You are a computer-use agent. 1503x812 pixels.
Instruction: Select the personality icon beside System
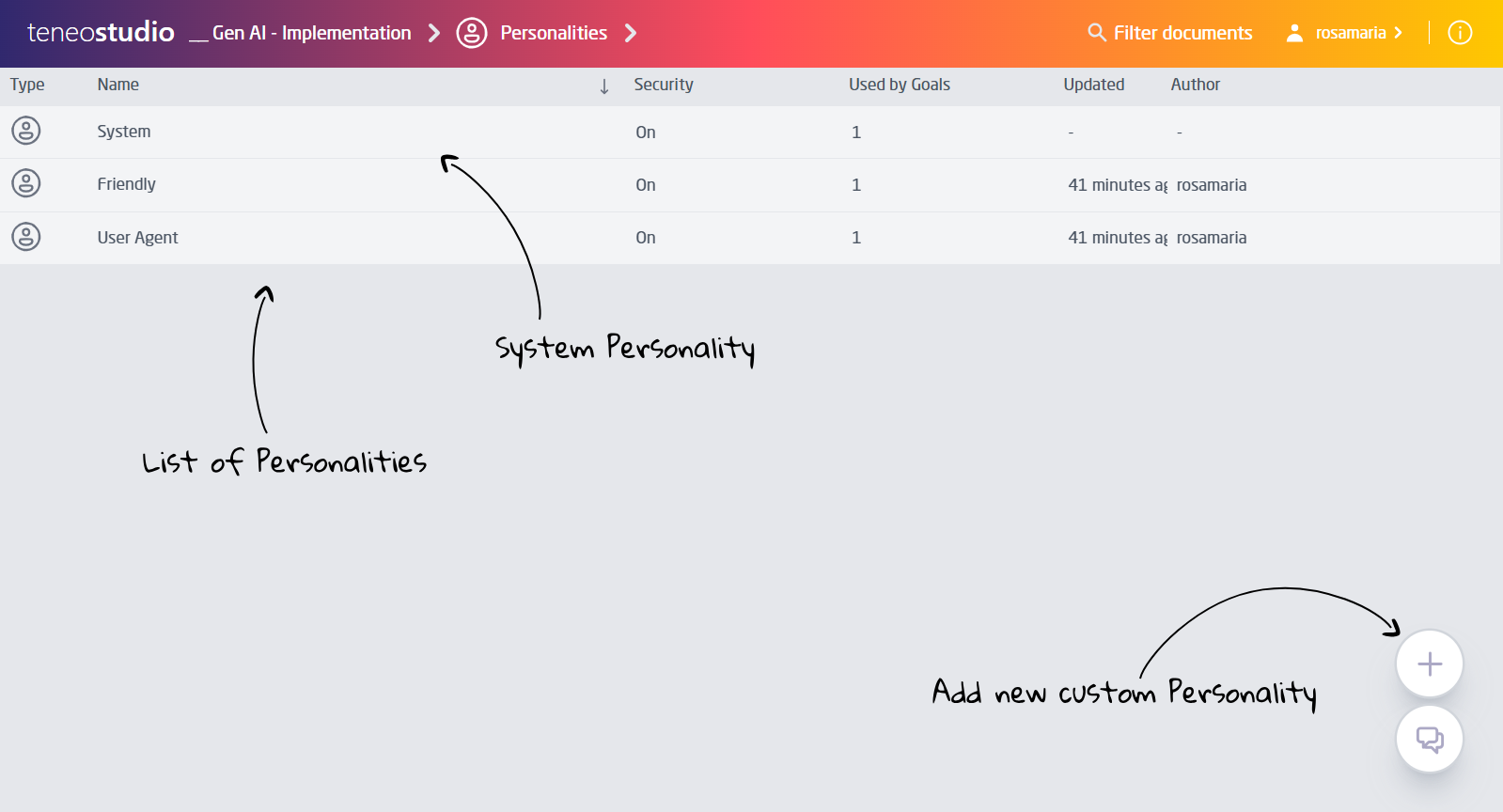(x=24, y=132)
